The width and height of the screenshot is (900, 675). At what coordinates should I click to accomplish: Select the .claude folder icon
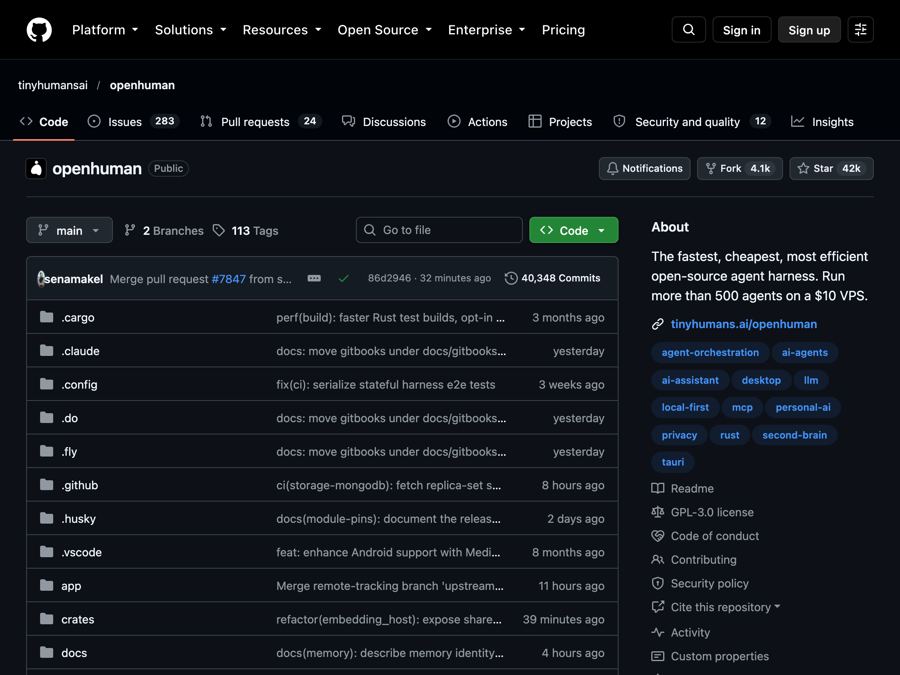pyautogui.click(x=46, y=351)
